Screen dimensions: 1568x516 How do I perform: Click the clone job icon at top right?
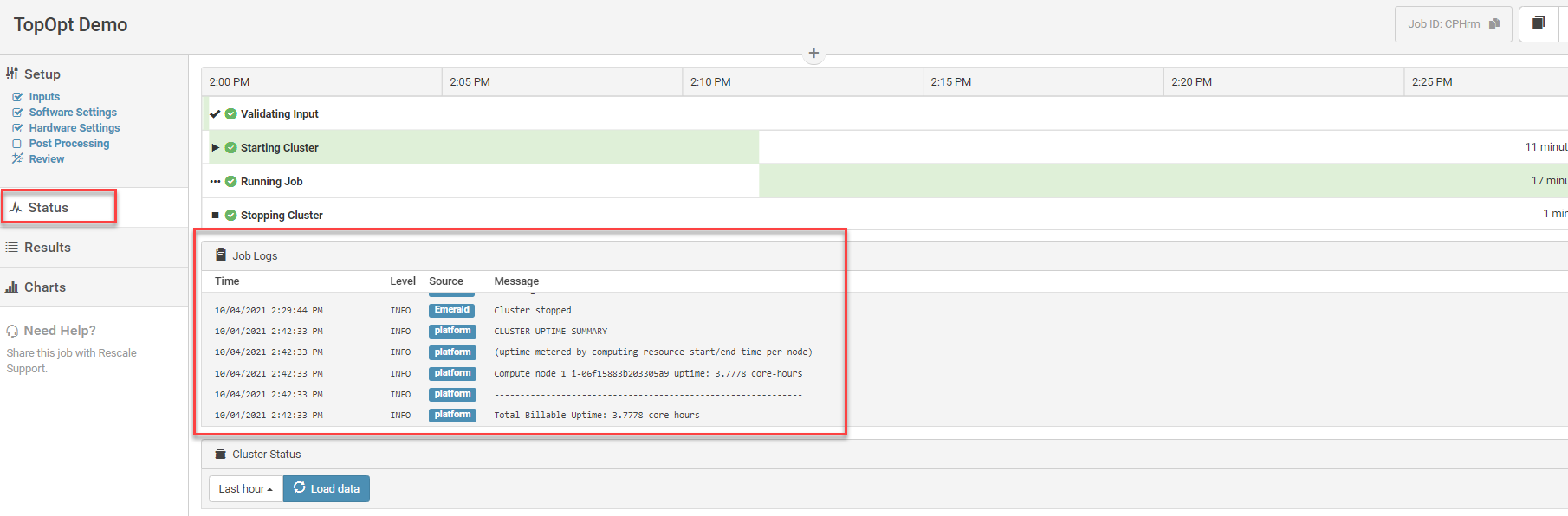(x=1539, y=23)
